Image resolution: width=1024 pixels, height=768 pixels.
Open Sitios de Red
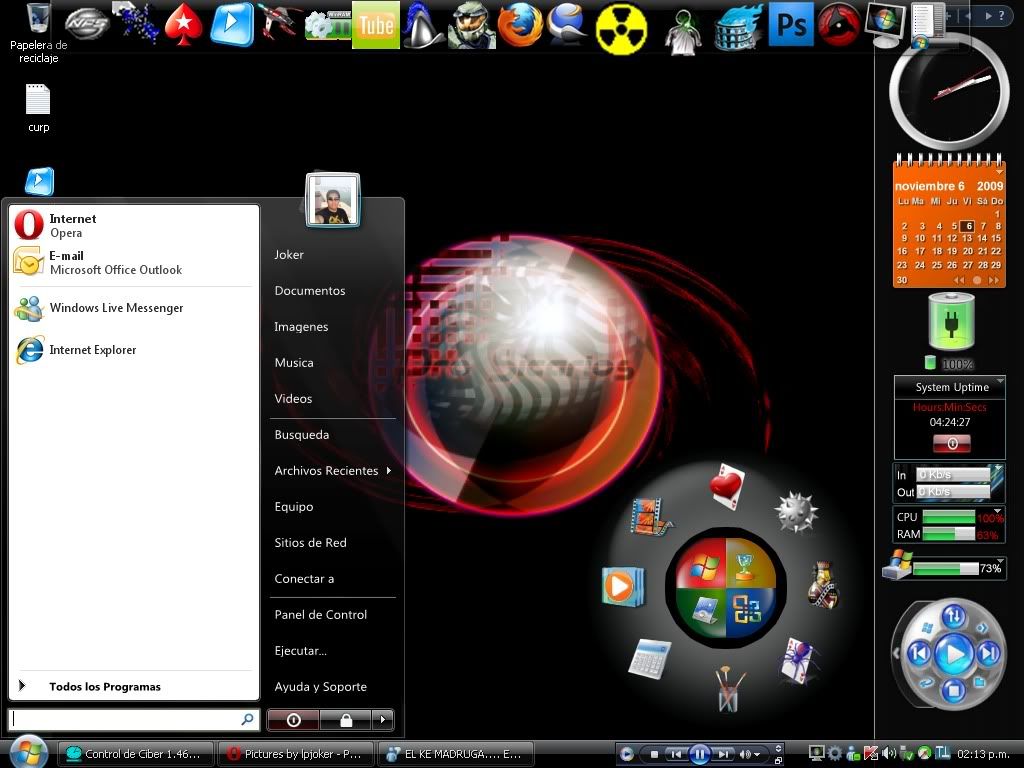click(x=310, y=543)
